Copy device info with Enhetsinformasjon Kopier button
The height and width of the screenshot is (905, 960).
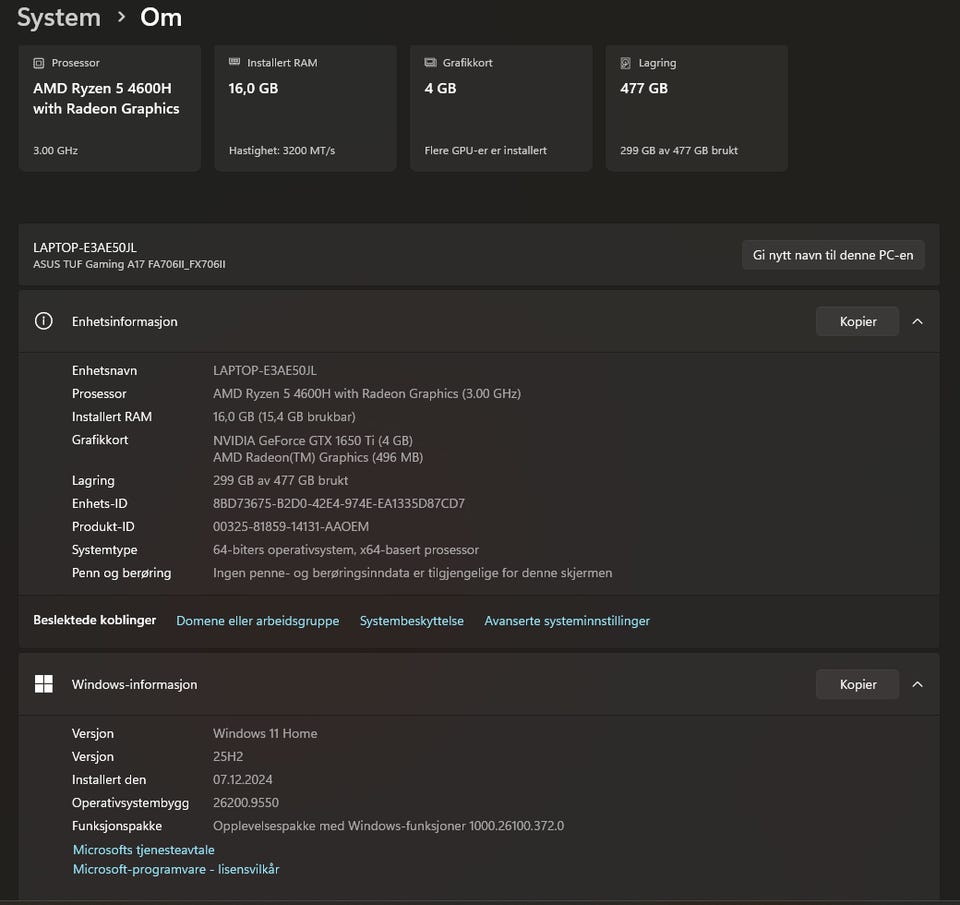tap(857, 321)
